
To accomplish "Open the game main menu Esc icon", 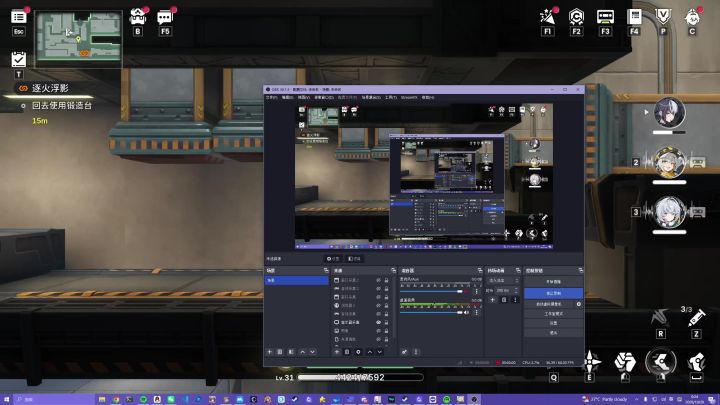I will [18, 17].
